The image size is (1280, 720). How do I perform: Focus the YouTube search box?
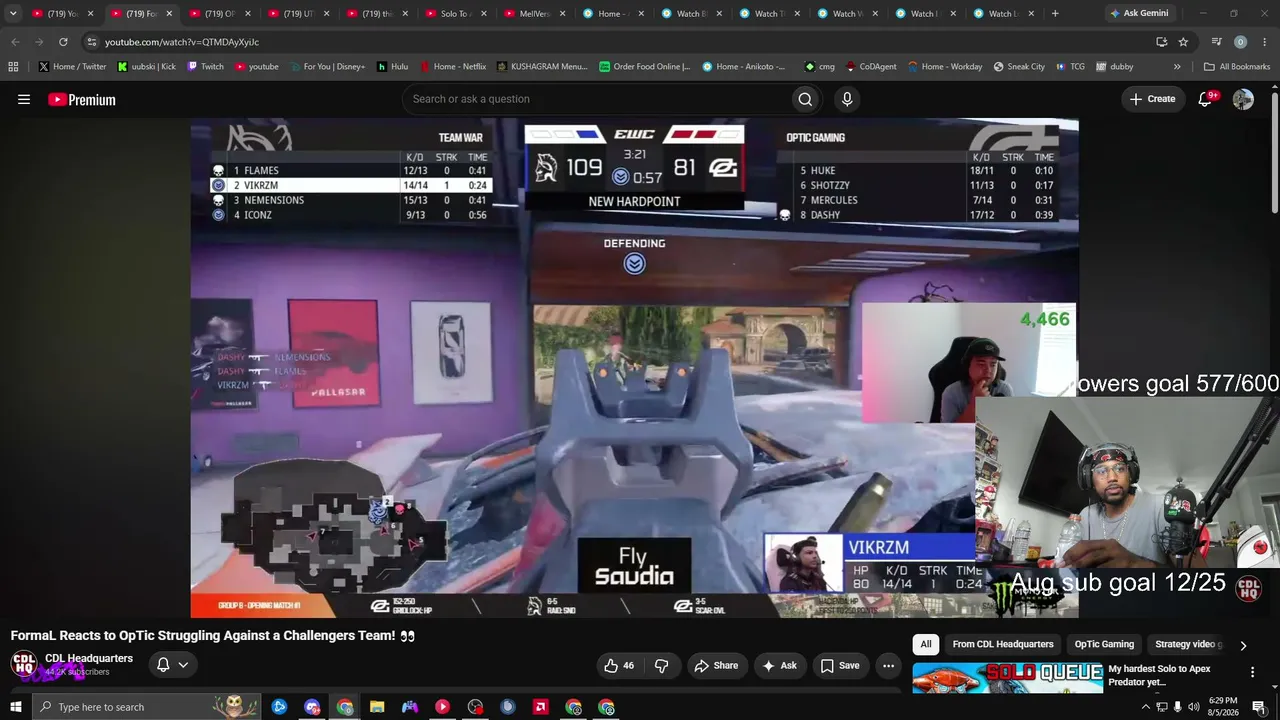coord(595,99)
